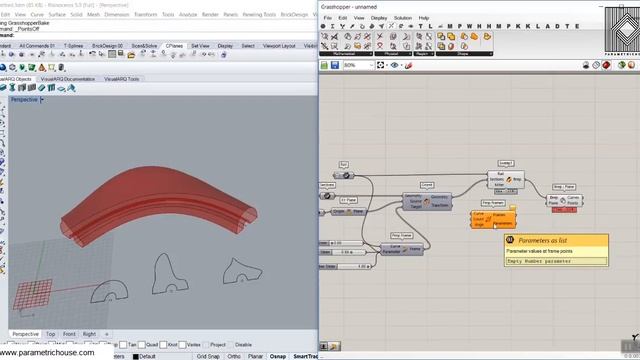Select Orient component on canvas
The width and height of the screenshot is (640, 360).
click(427, 202)
